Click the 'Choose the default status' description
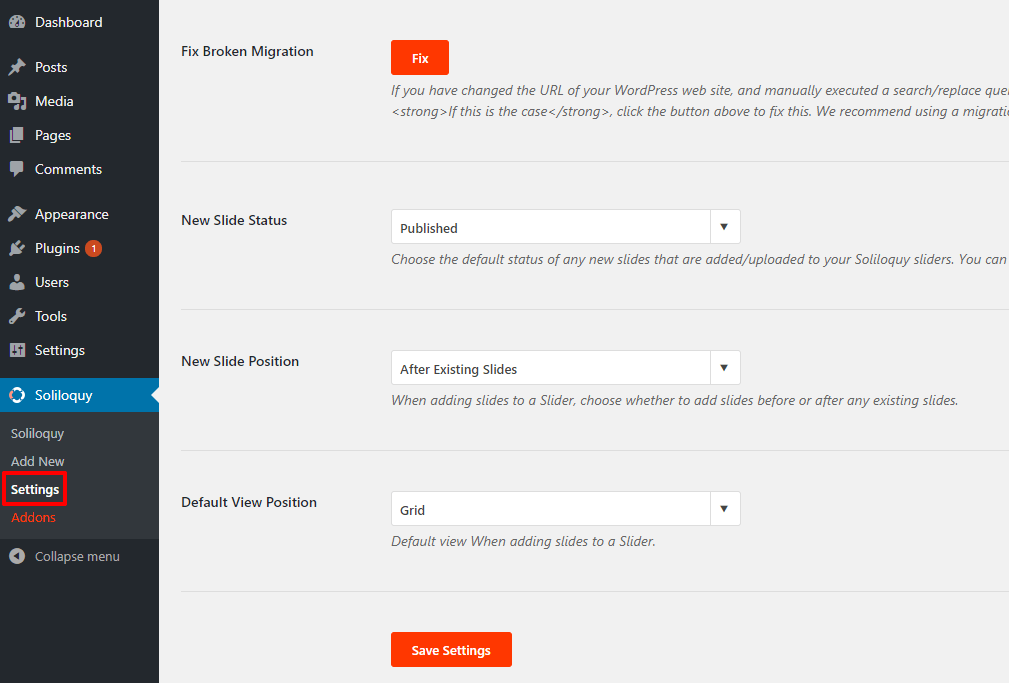 700,259
